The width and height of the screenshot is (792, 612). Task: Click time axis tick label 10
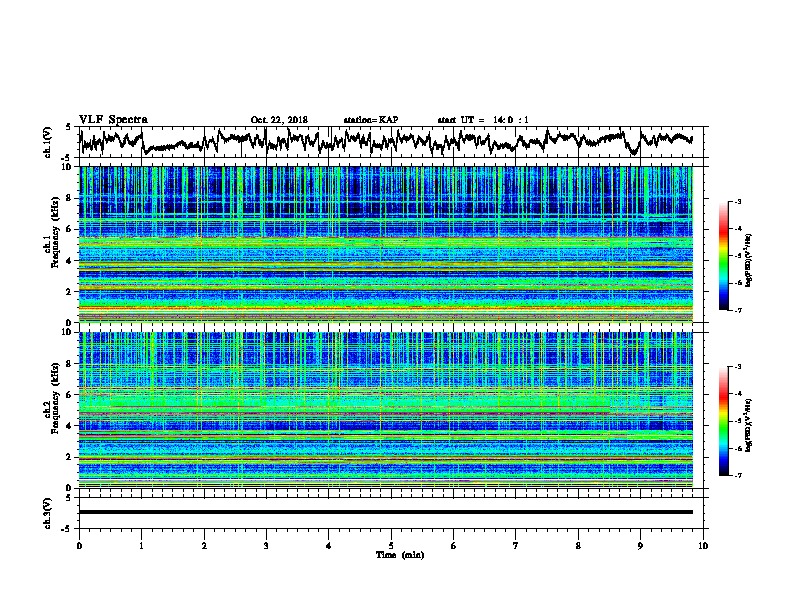click(x=703, y=545)
